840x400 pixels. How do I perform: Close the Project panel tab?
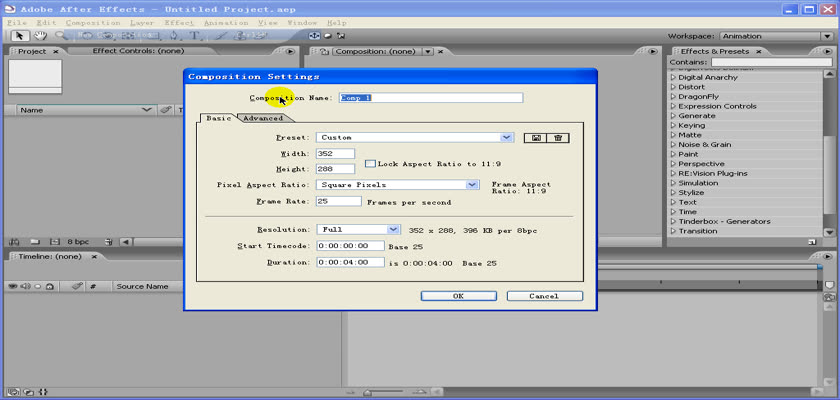[x=56, y=52]
